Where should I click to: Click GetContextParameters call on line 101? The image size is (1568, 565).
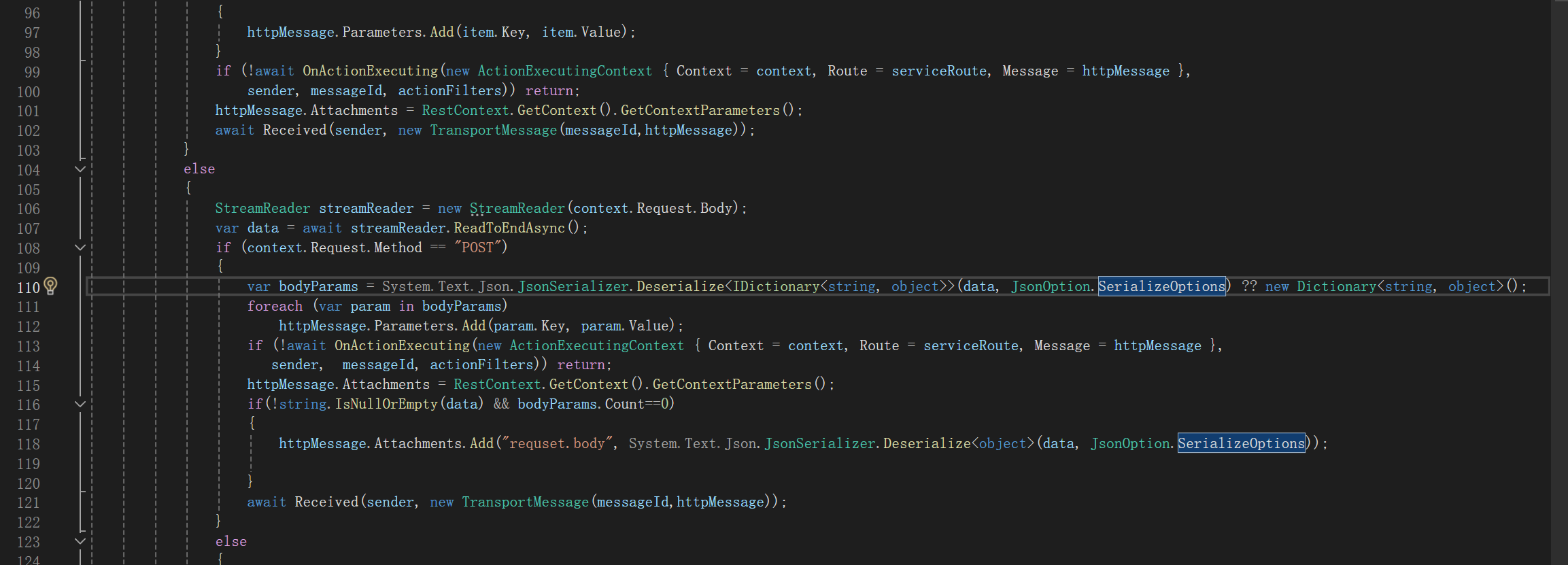(700, 111)
